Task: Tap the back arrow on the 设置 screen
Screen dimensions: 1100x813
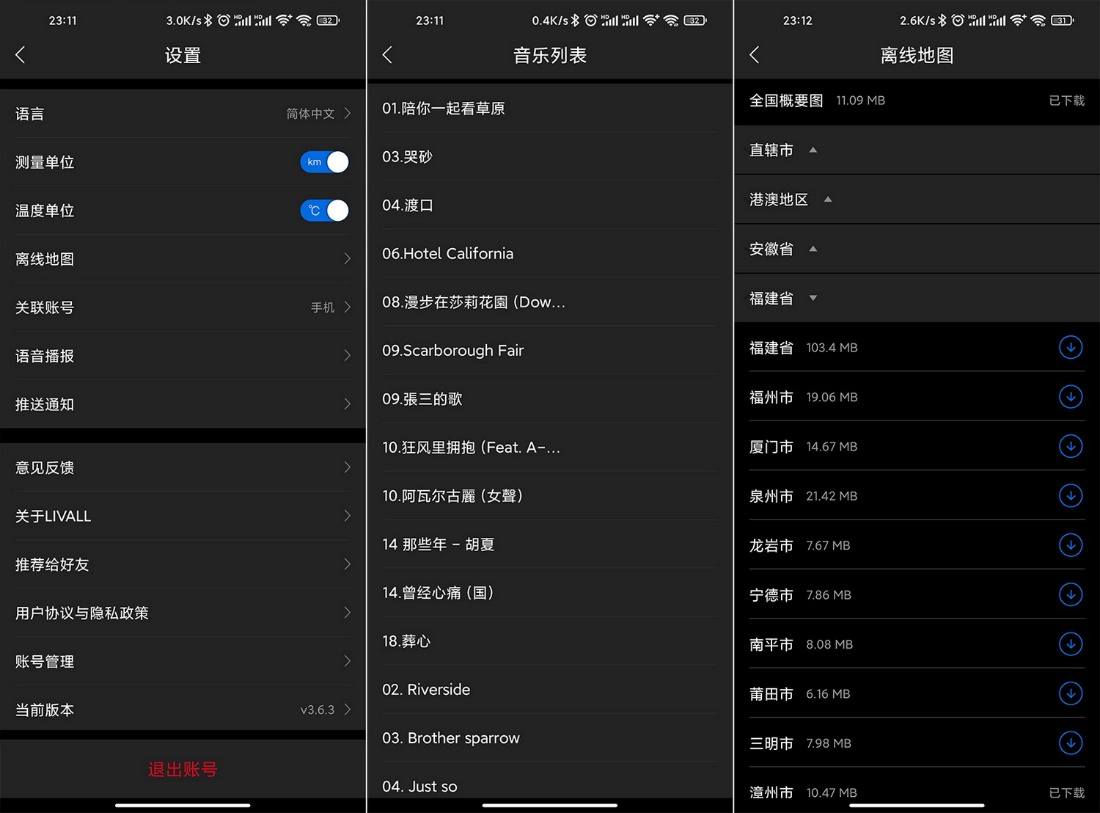Action: (x=20, y=55)
